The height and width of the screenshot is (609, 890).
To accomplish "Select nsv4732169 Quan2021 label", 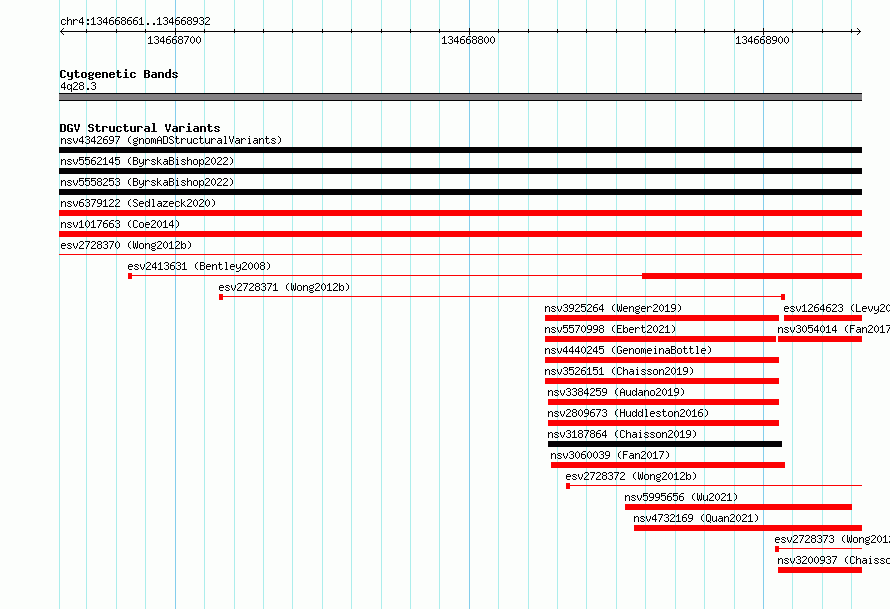I will pyautogui.click(x=696, y=518).
